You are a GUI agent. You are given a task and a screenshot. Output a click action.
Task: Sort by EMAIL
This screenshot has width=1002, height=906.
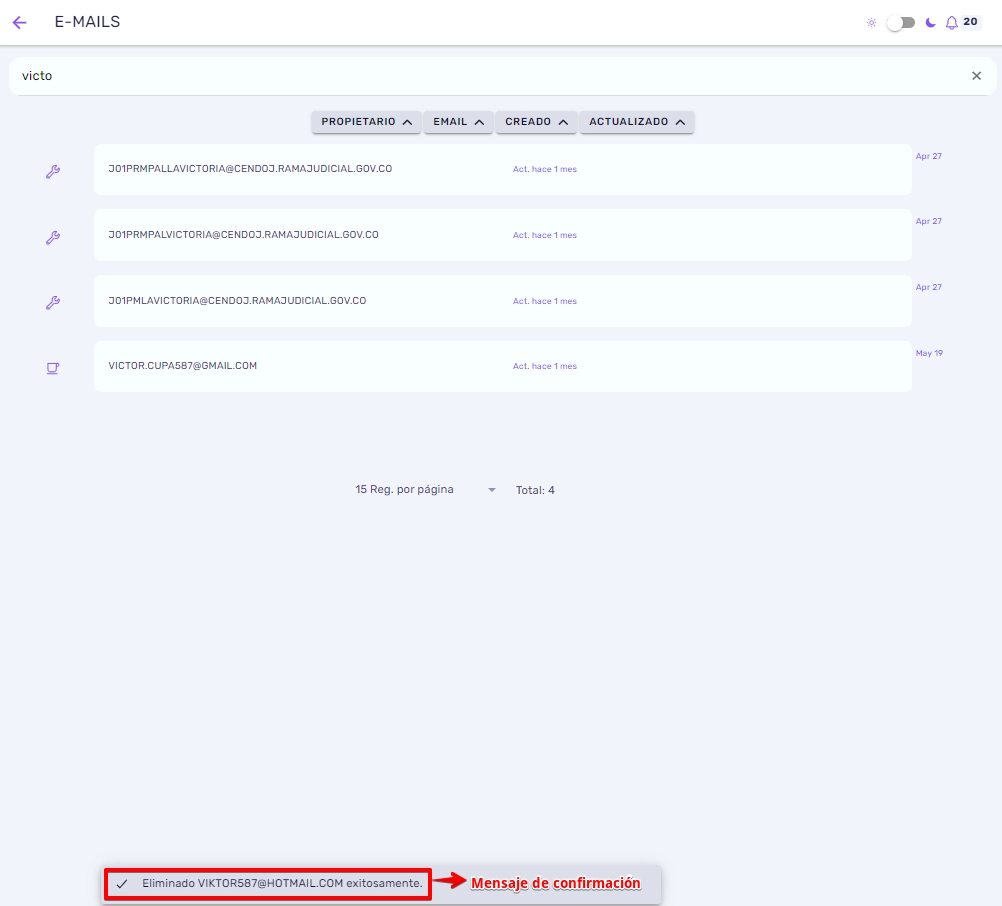[x=458, y=121]
